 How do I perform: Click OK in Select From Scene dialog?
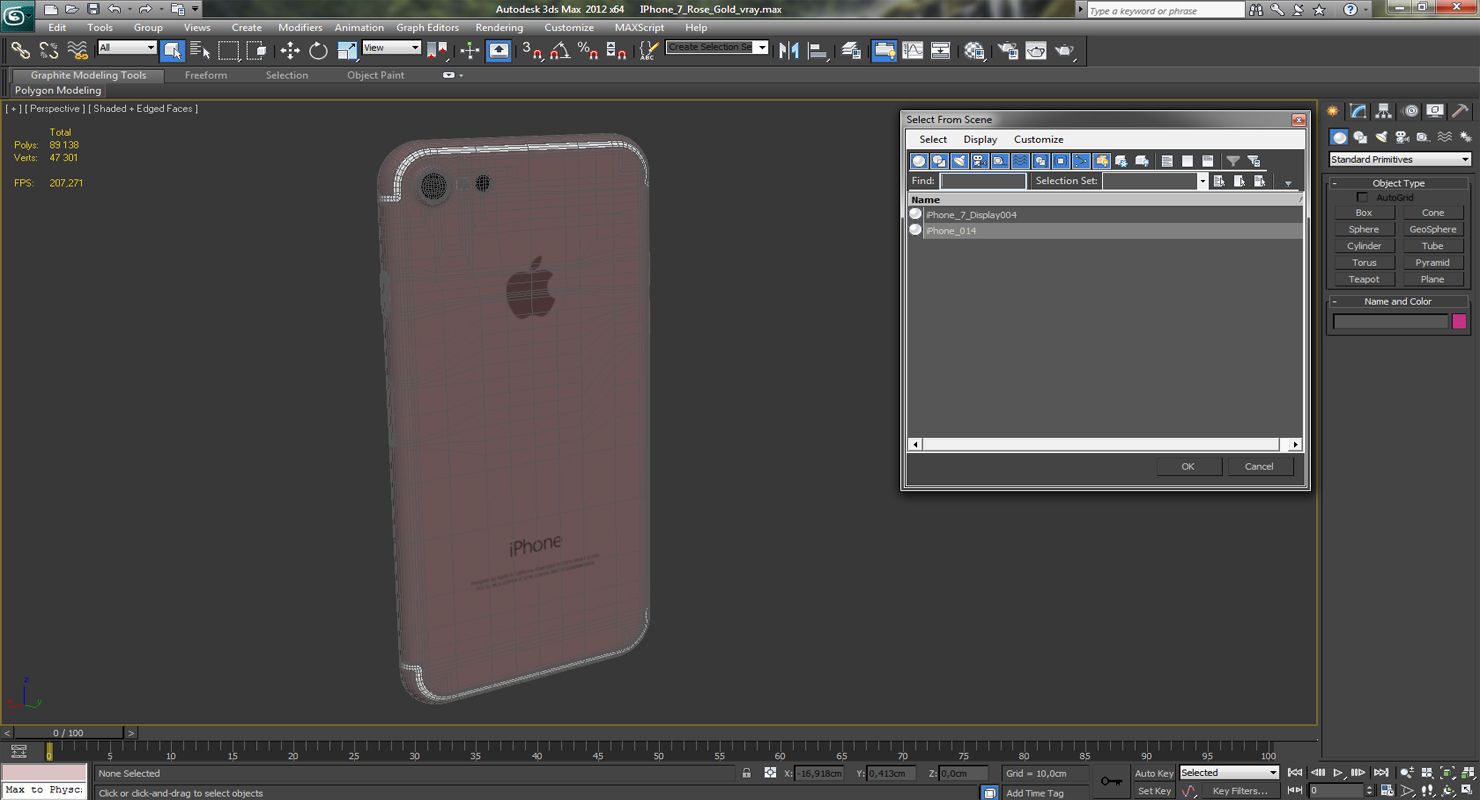tap(1188, 466)
